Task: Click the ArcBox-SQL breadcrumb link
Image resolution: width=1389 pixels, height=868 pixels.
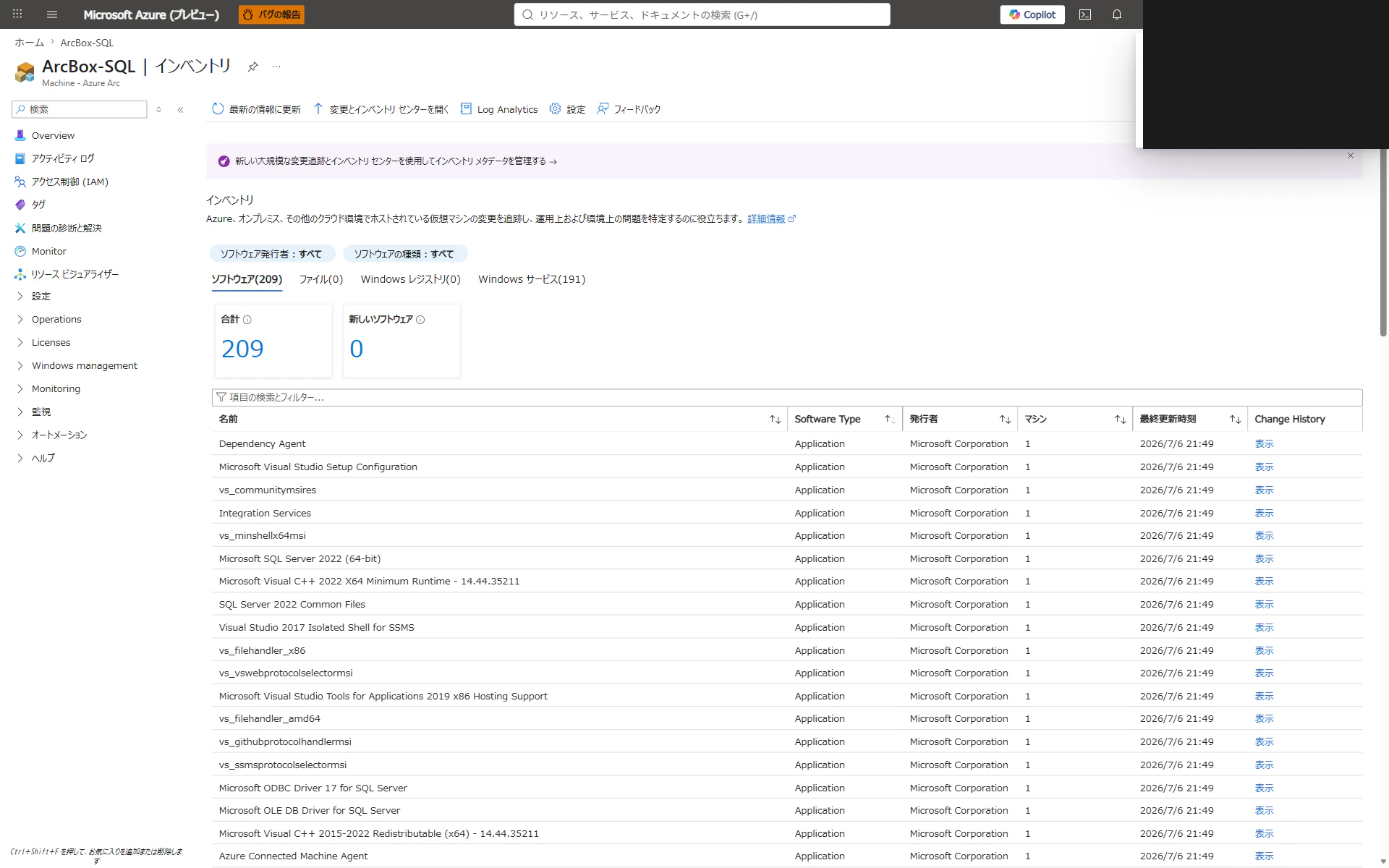Action: (87, 43)
